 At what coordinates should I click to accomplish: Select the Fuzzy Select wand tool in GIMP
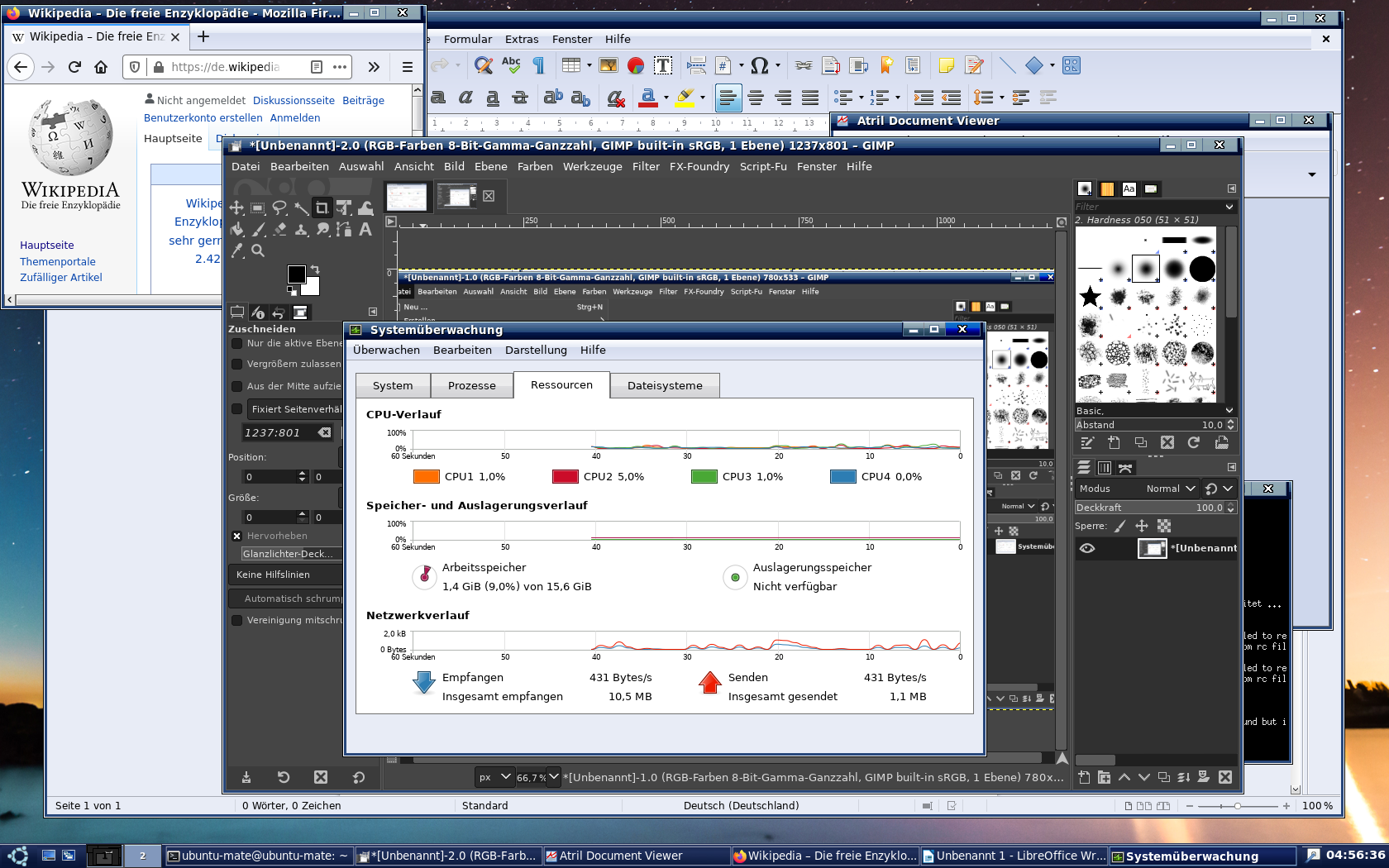coord(301,207)
